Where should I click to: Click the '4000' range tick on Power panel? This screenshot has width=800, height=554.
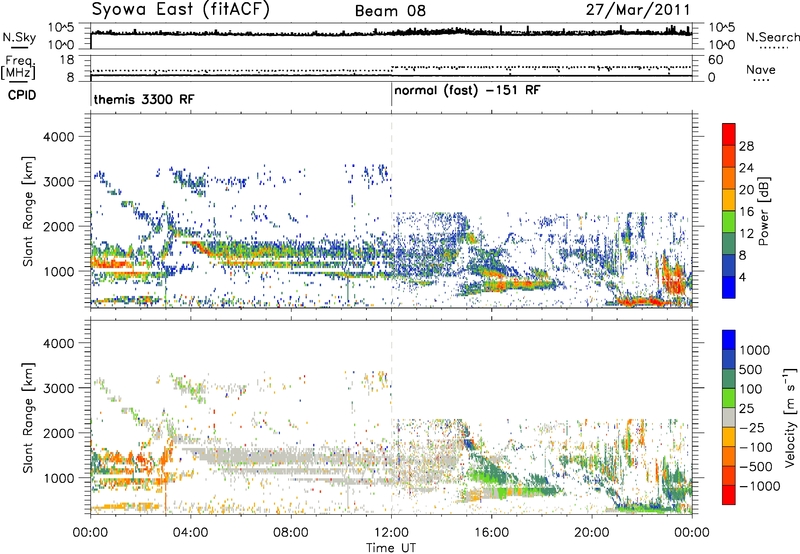pos(58,137)
